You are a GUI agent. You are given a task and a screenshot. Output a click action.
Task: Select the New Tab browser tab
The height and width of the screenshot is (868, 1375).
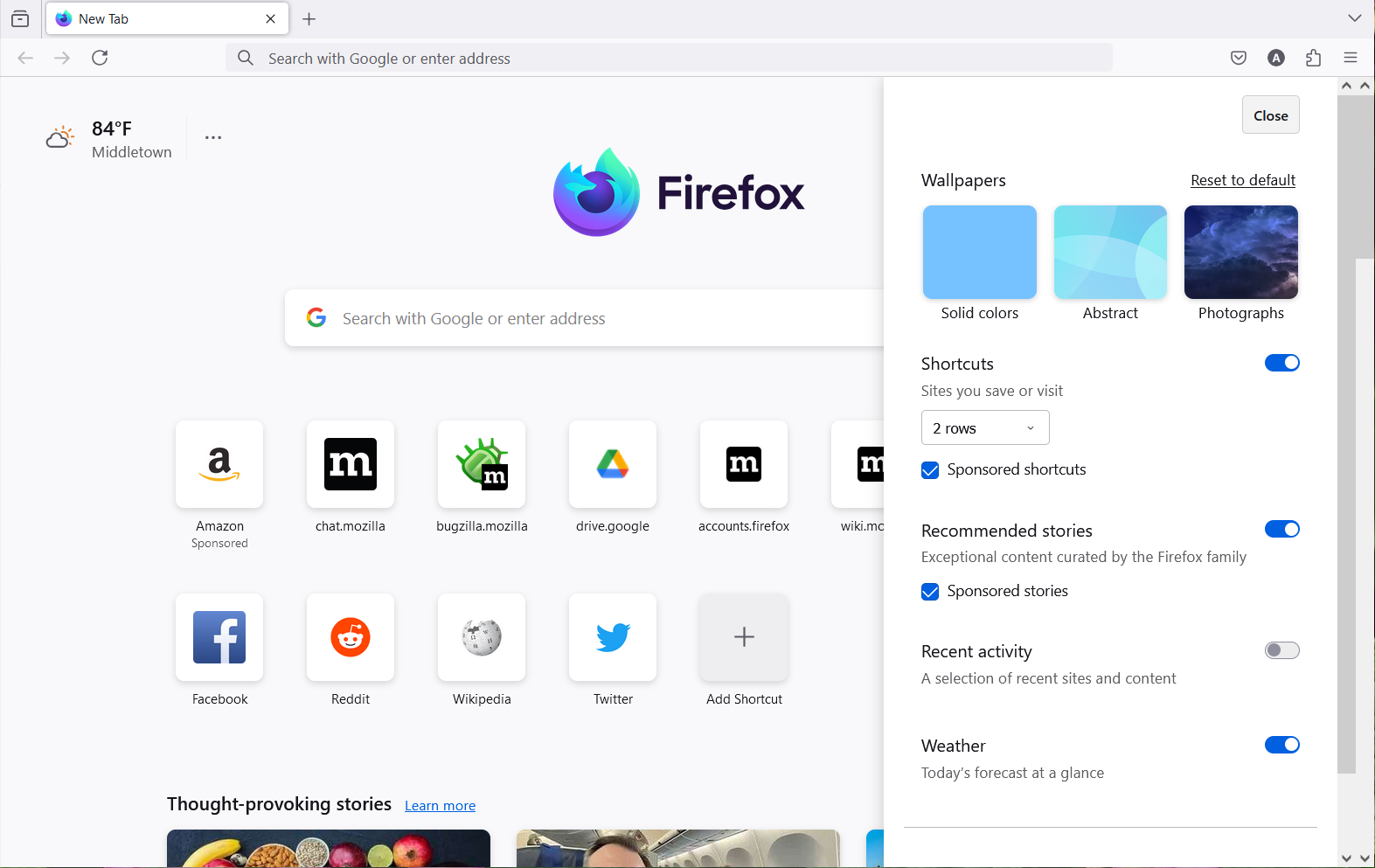click(167, 18)
